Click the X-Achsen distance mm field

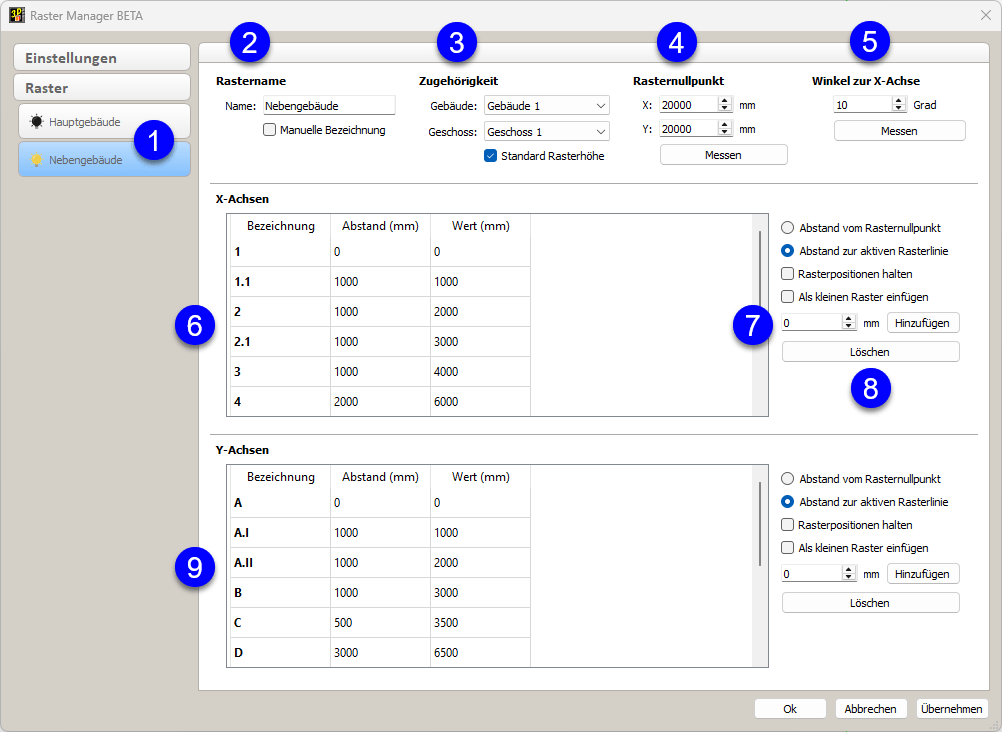click(812, 323)
